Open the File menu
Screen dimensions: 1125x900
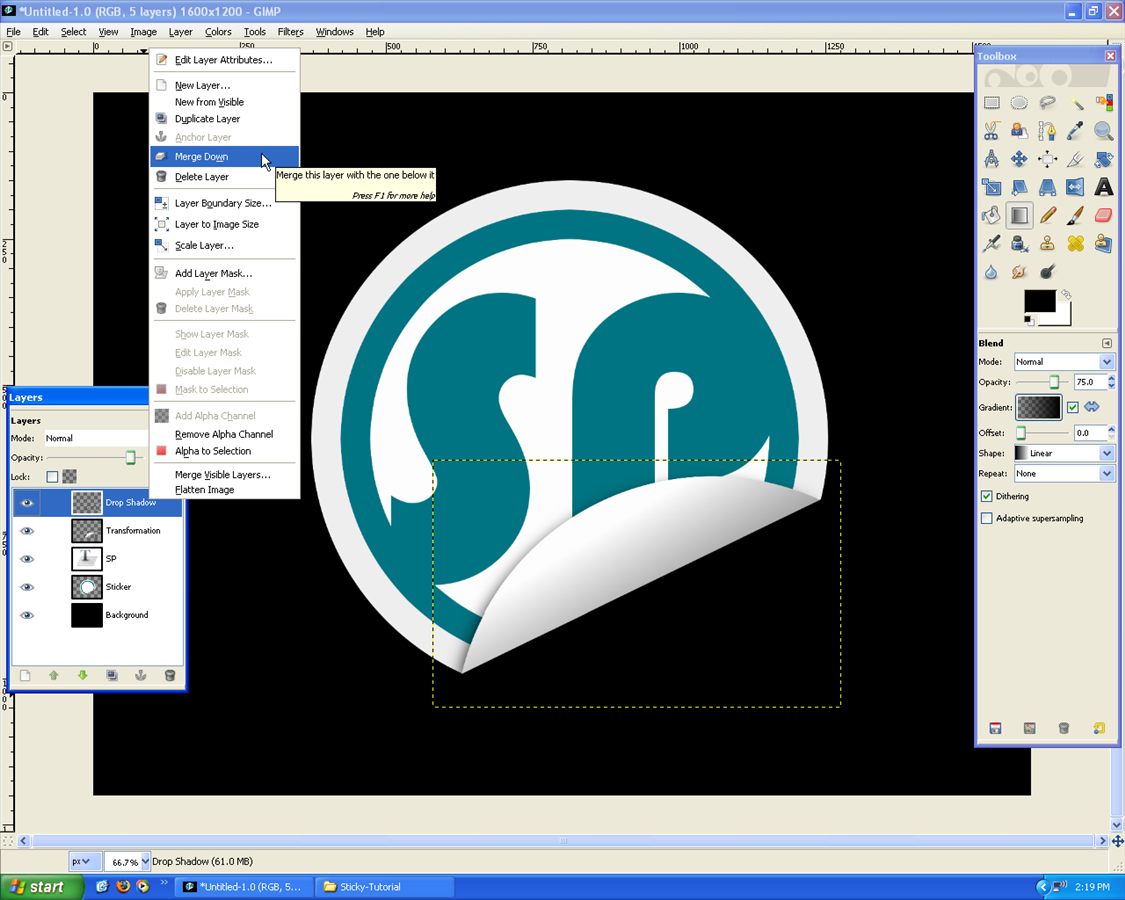14,32
